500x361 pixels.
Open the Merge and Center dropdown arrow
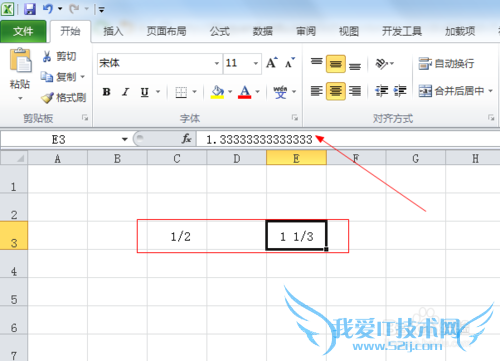point(490,91)
